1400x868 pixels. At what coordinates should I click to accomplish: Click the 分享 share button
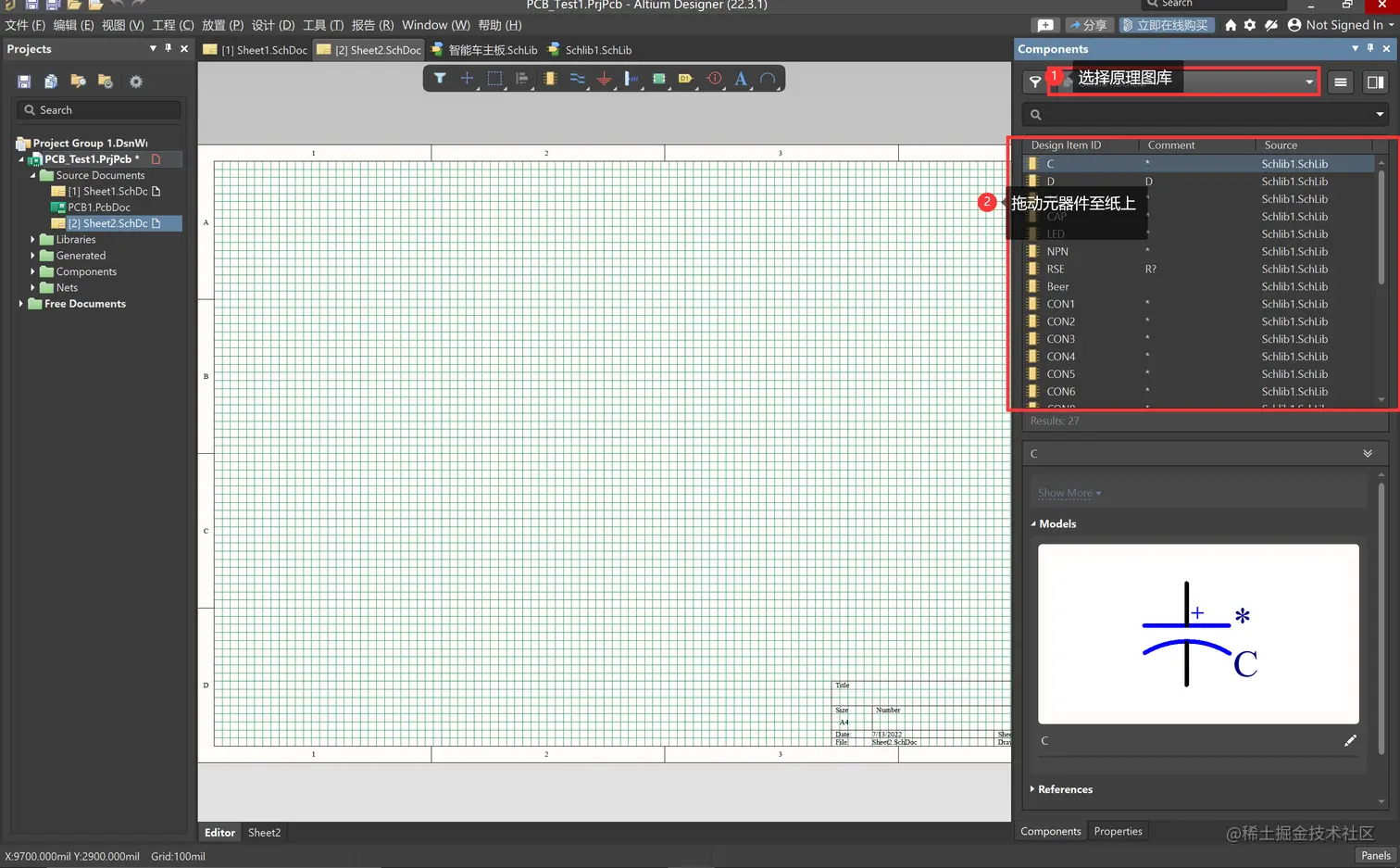1088,25
